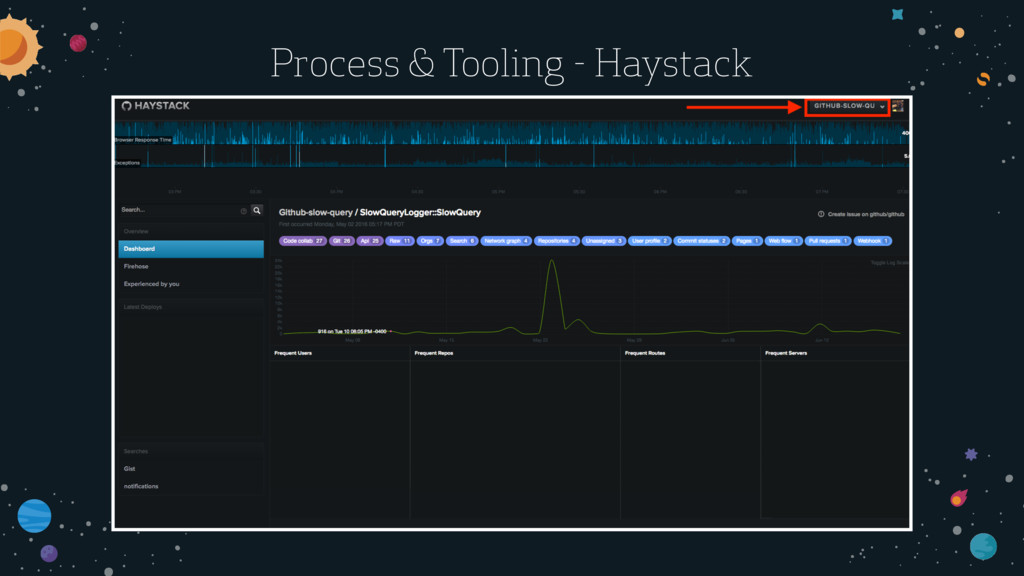Filter by Repositories 4 tag
This screenshot has width=1024, height=576.
pyautogui.click(x=556, y=241)
